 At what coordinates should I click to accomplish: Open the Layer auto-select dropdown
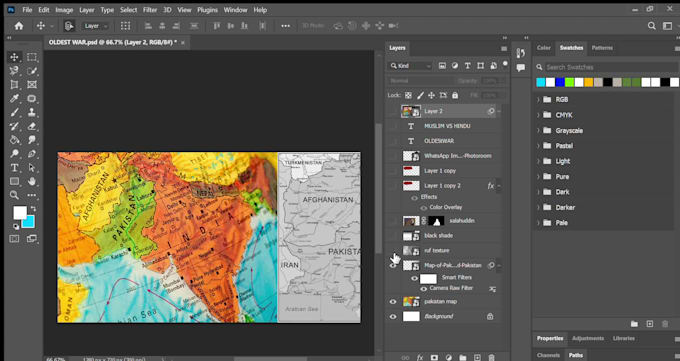click(x=95, y=26)
